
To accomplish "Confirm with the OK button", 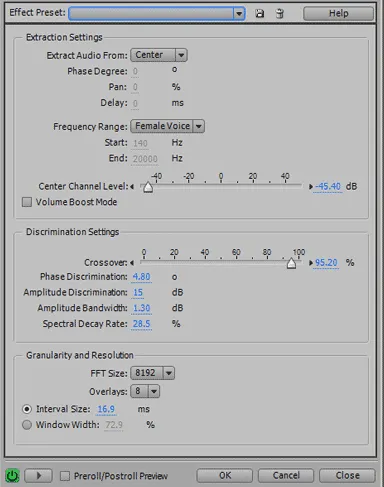I will point(225,475).
